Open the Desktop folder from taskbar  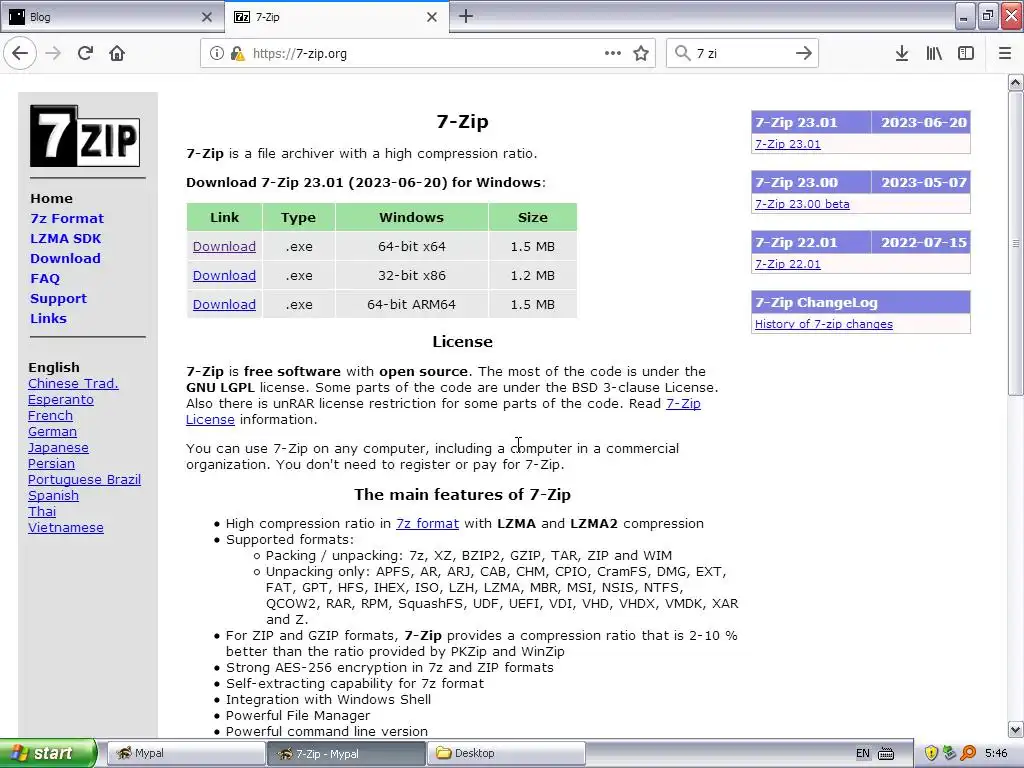coord(506,753)
